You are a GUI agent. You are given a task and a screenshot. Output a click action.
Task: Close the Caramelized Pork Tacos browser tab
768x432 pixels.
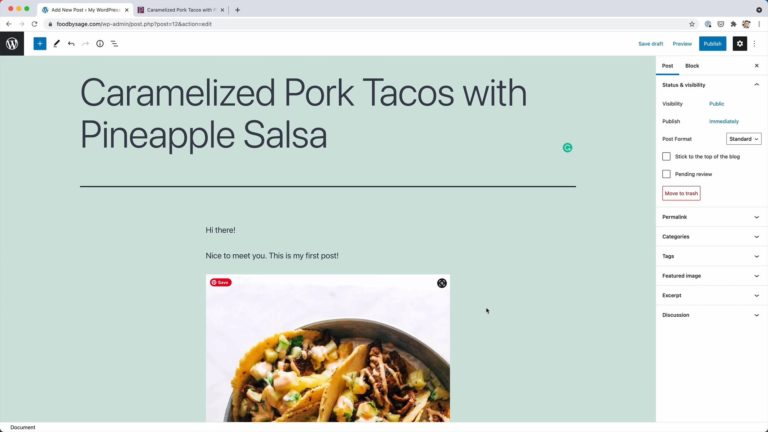click(x=222, y=10)
